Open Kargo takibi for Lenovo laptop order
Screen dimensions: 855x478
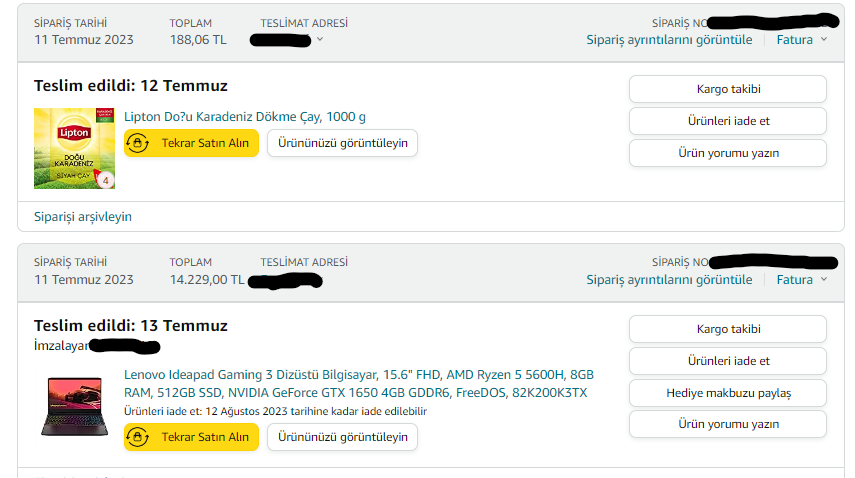tap(727, 329)
